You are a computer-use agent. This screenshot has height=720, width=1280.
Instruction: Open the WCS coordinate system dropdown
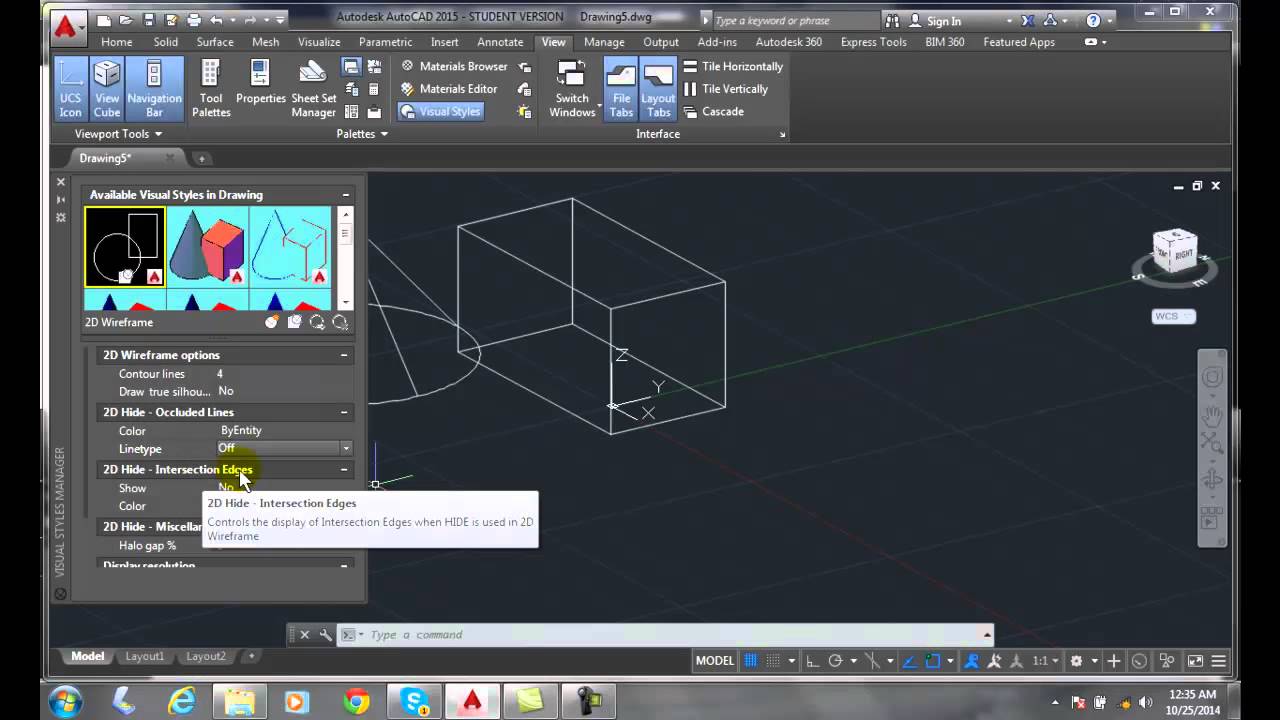[x=1174, y=316]
